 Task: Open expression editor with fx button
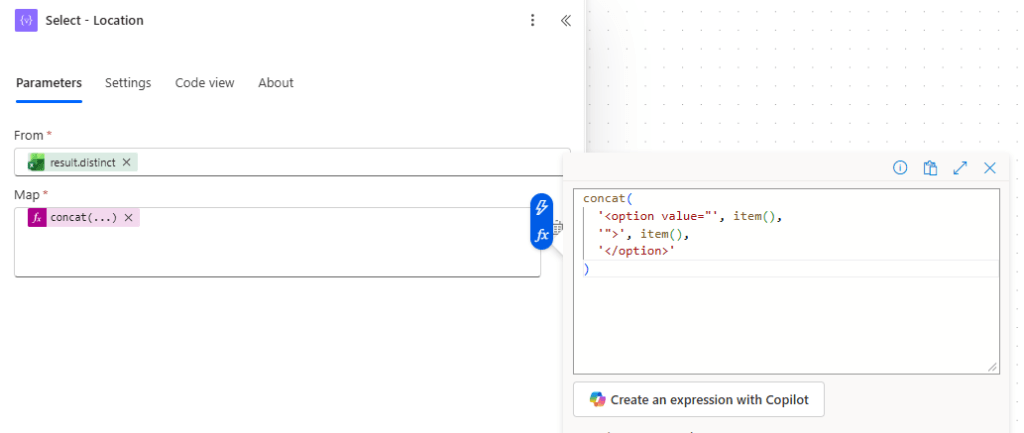pos(541,235)
